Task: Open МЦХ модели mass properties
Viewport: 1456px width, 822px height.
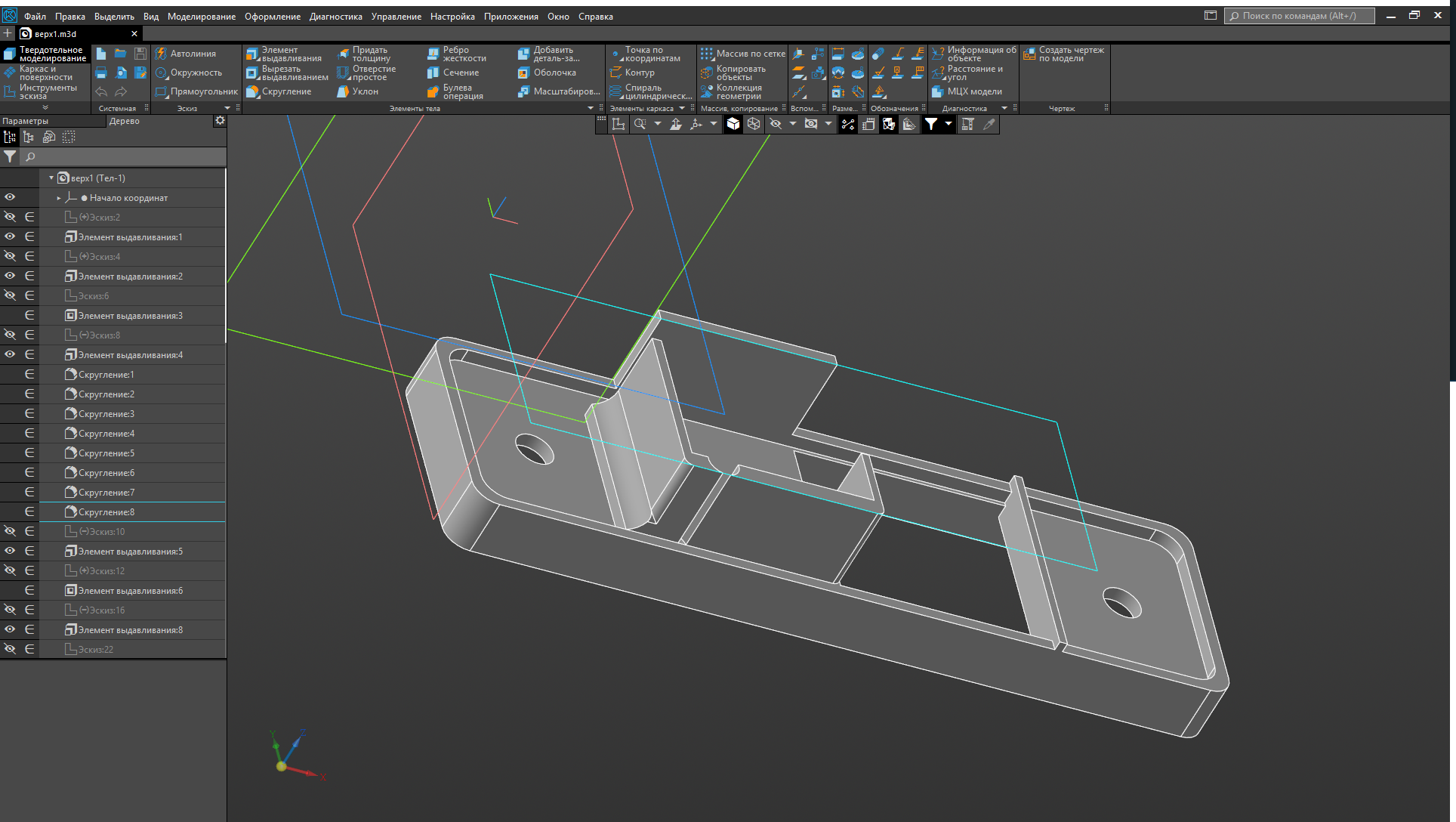Action: point(967,91)
